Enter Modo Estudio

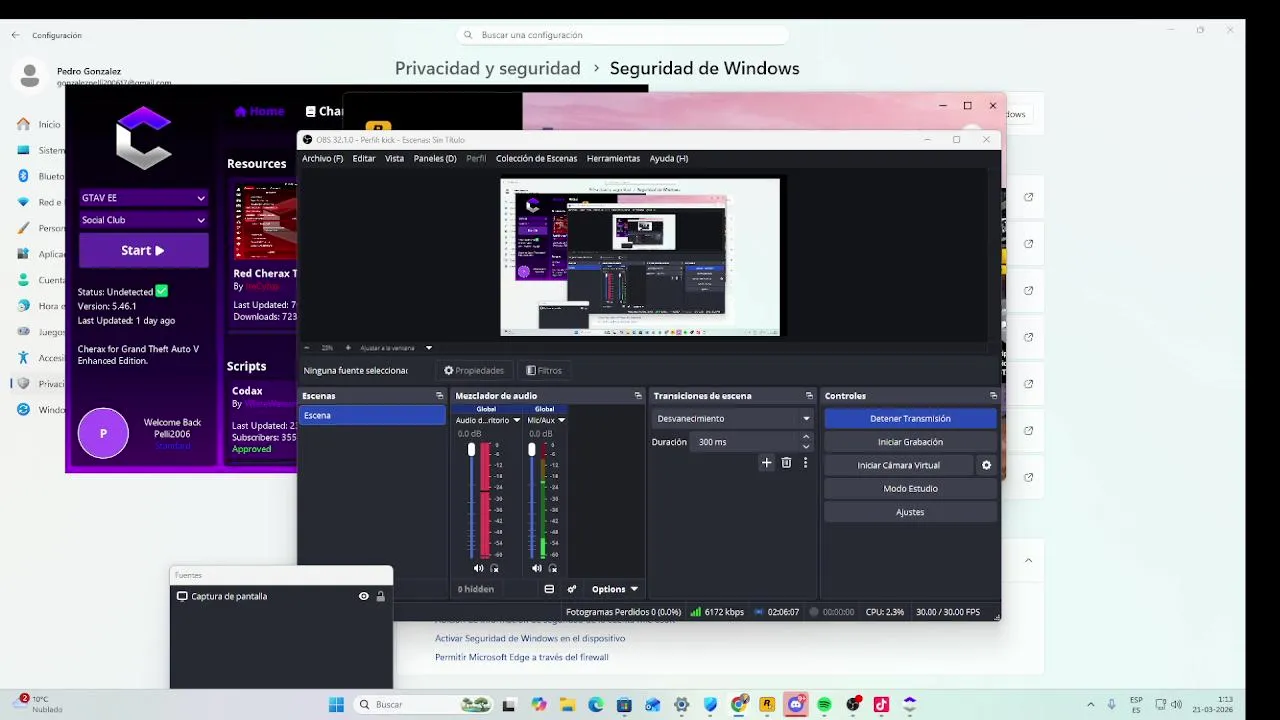(910, 488)
